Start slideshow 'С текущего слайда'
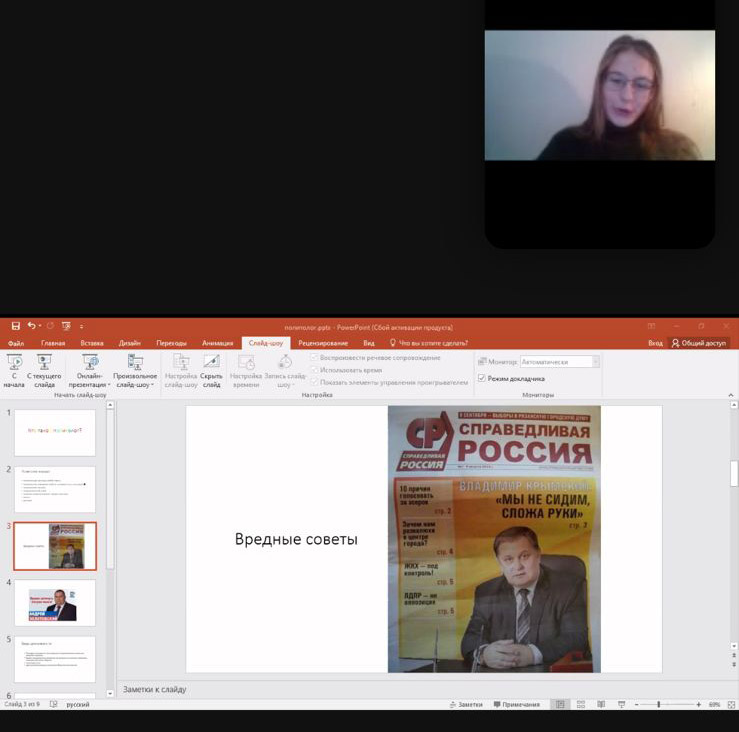Viewport: 739px width, 732px height. pyautogui.click(x=44, y=371)
